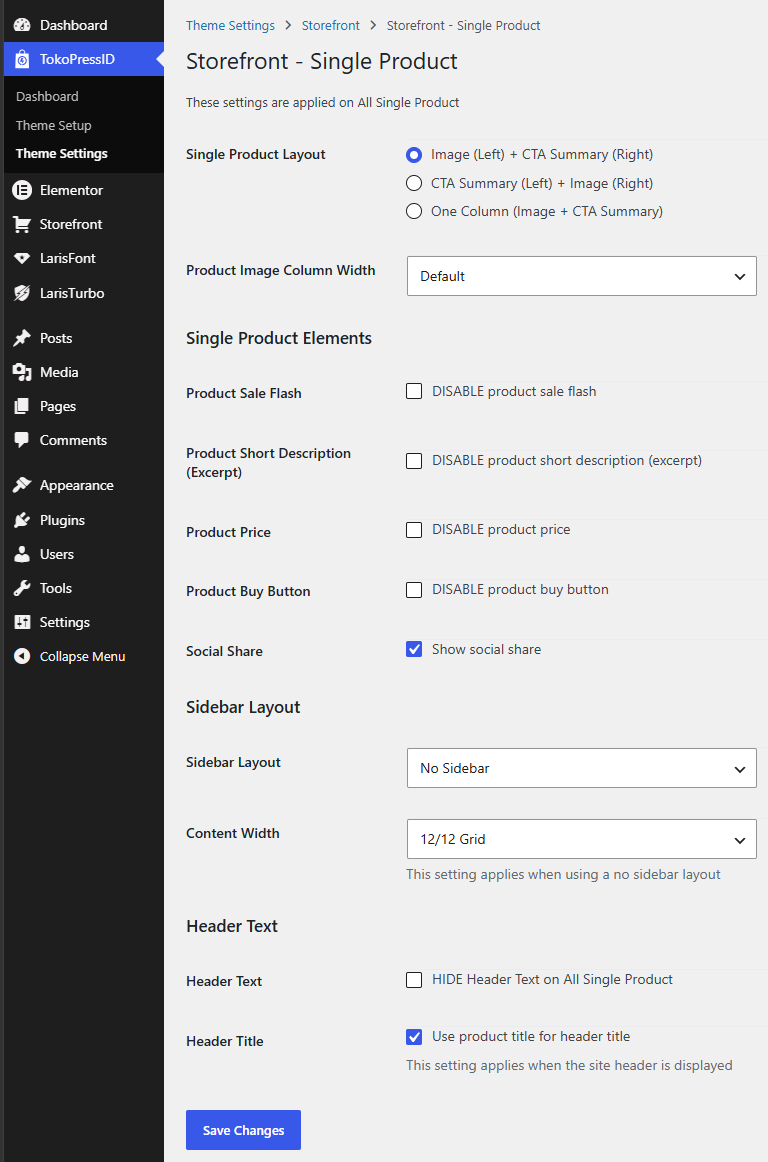
Task: Select Image Left + CTA Summary Right layout
Action: 414,155
